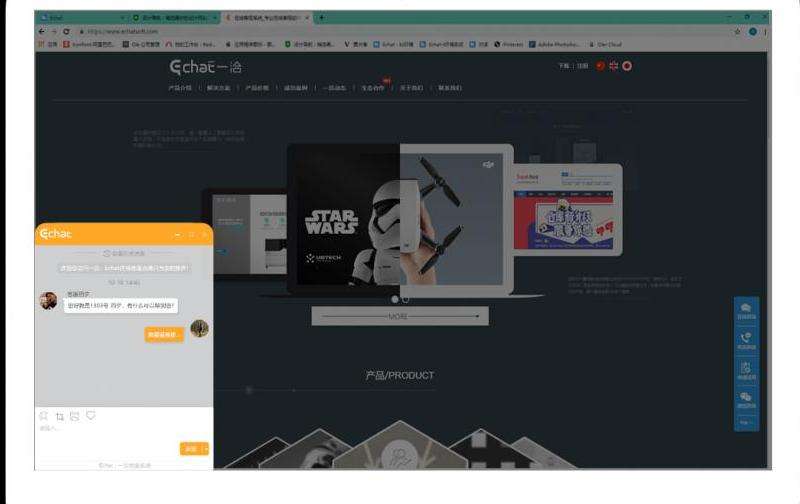Select the active third browser tab

[266, 18]
